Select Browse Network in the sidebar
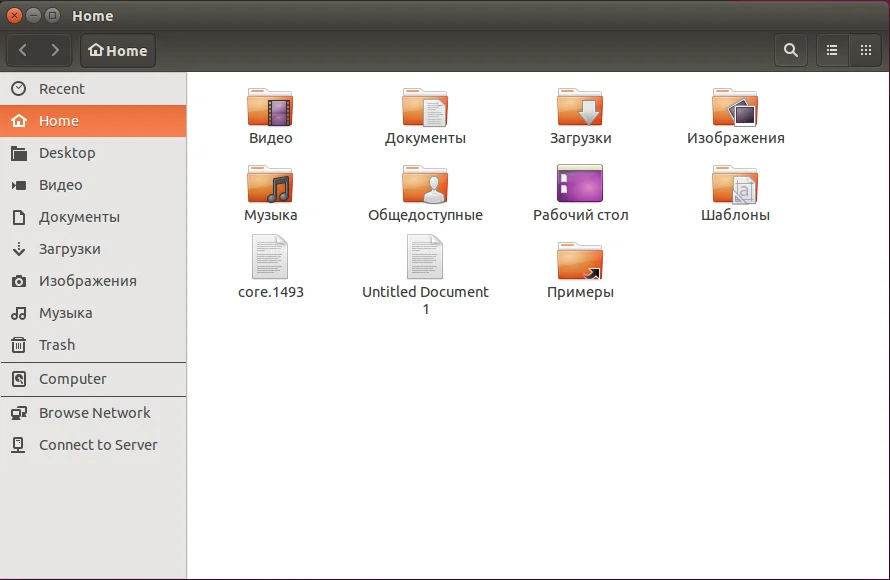This screenshot has width=890, height=580. (x=93, y=413)
